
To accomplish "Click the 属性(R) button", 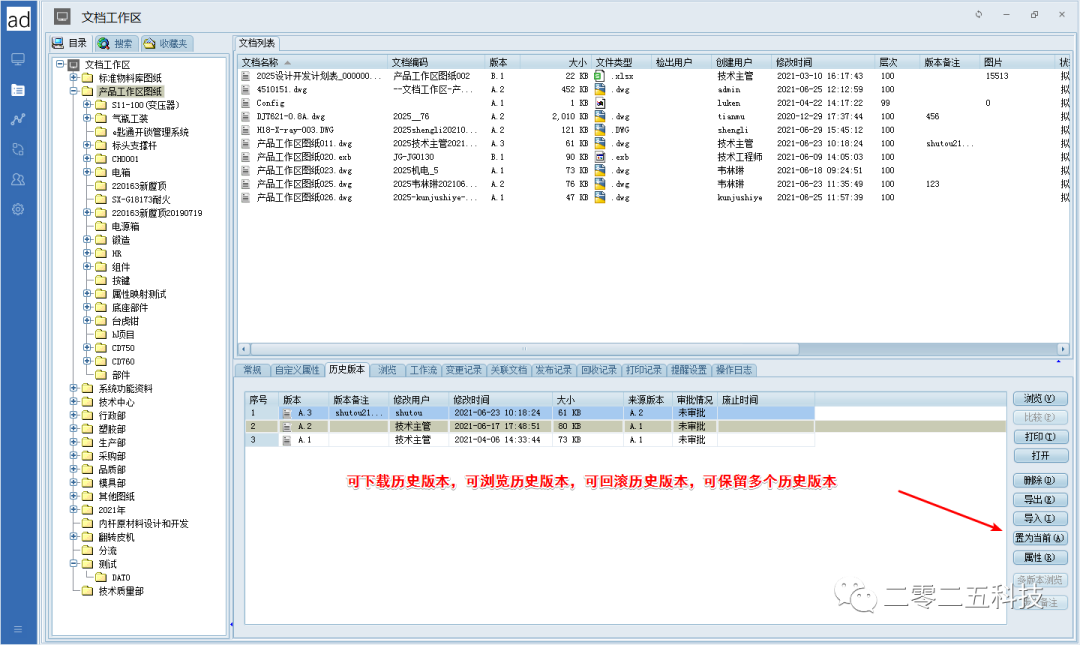I will pos(1040,557).
